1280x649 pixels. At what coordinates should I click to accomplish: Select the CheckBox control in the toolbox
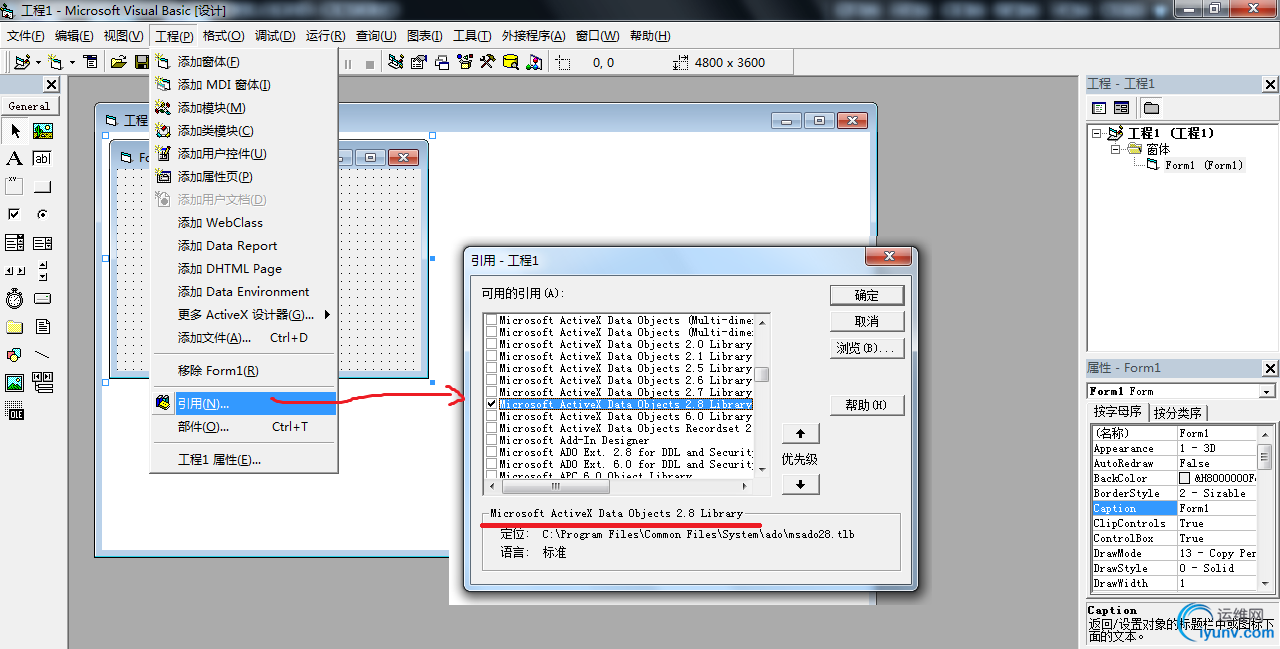tap(15, 215)
